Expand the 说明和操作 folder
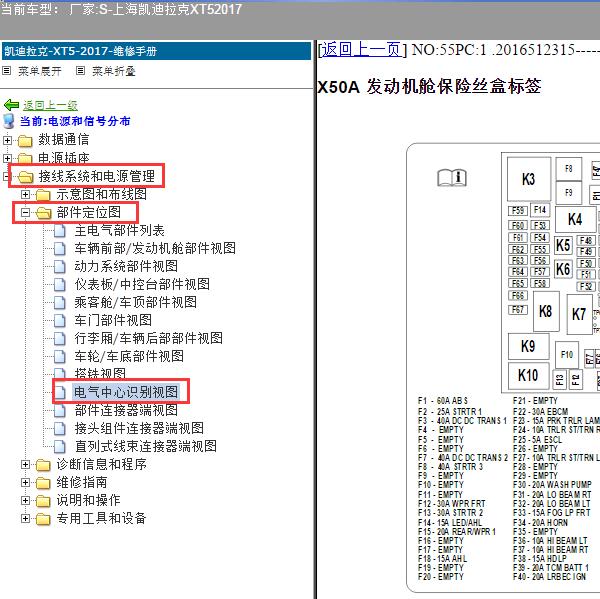The width and height of the screenshot is (600, 599). [x=25, y=501]
